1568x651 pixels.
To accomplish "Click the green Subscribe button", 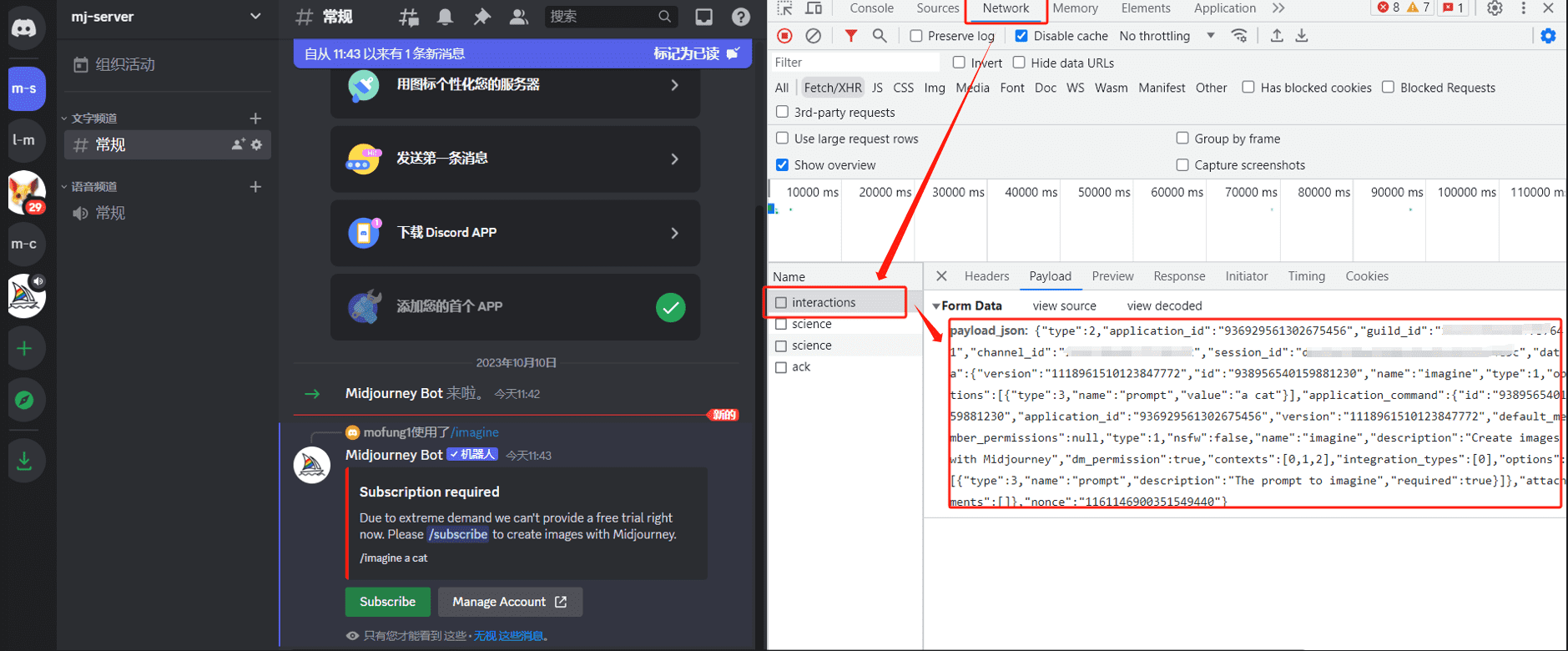I will click(387, 602).
